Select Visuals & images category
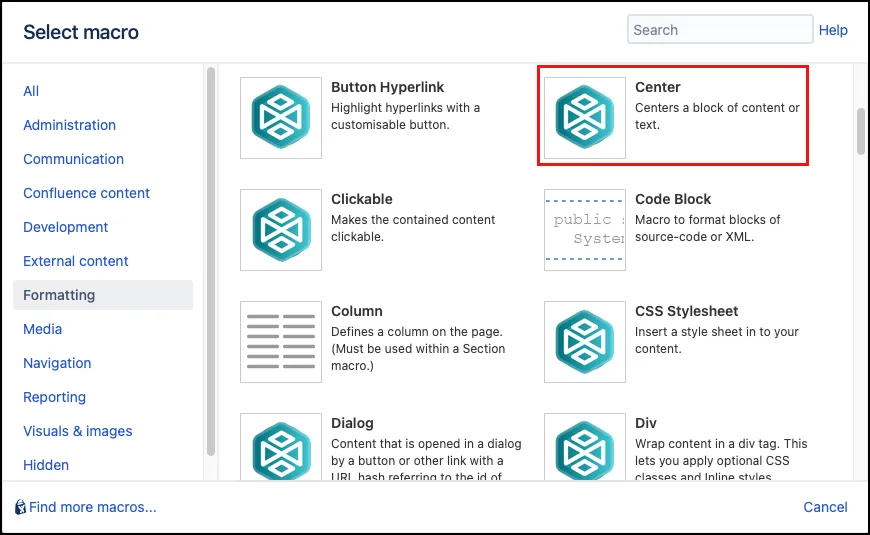The image size is (870, 535). click(x=78, y=431)
